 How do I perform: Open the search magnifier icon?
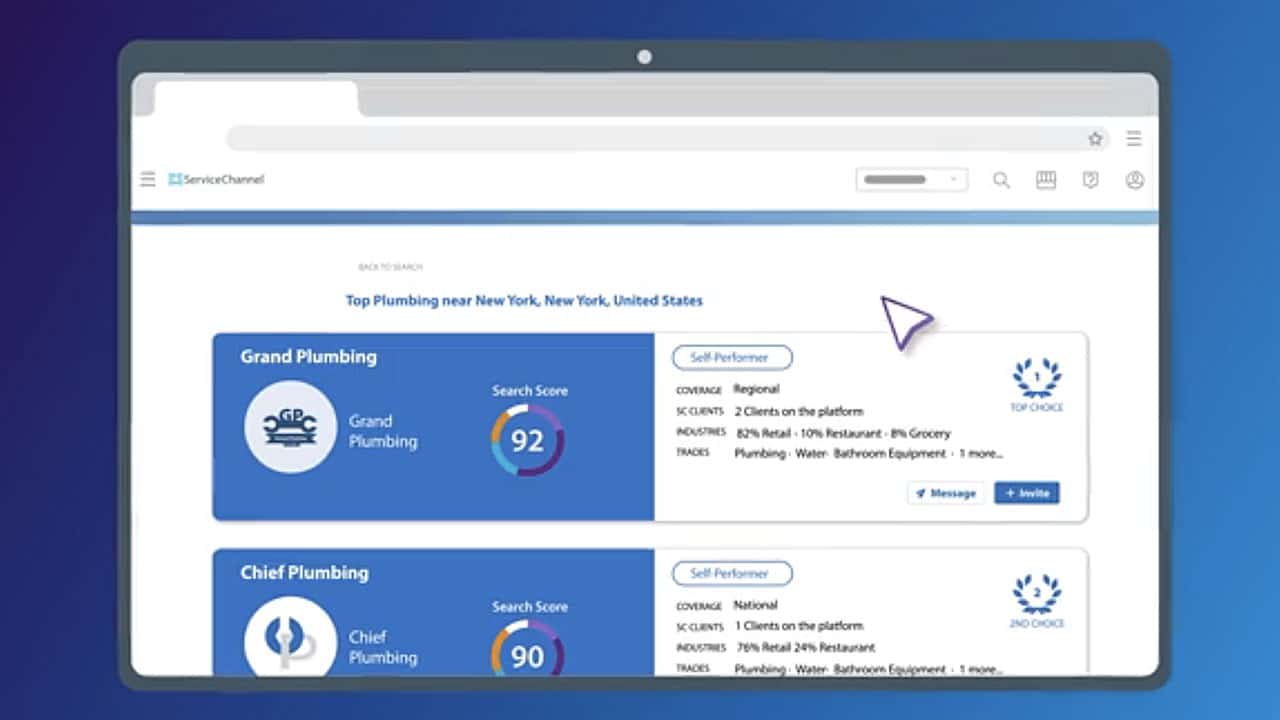1001,180
